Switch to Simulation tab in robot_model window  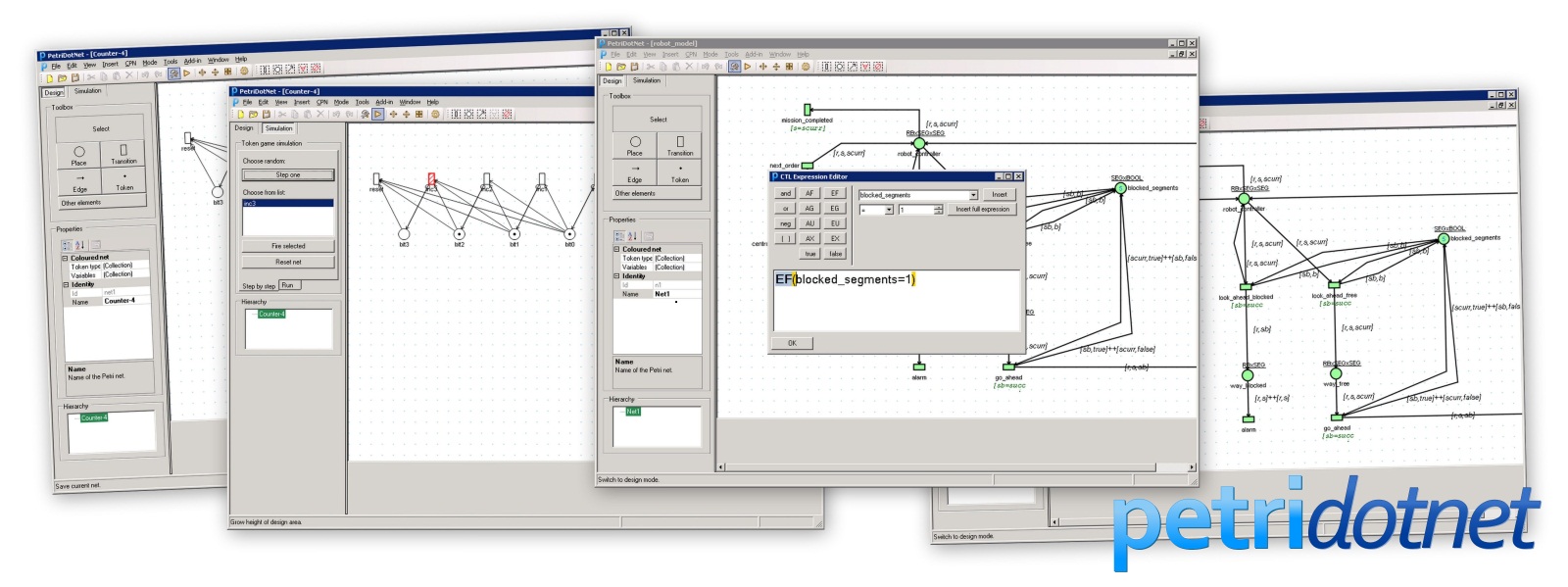click(647, 80)
